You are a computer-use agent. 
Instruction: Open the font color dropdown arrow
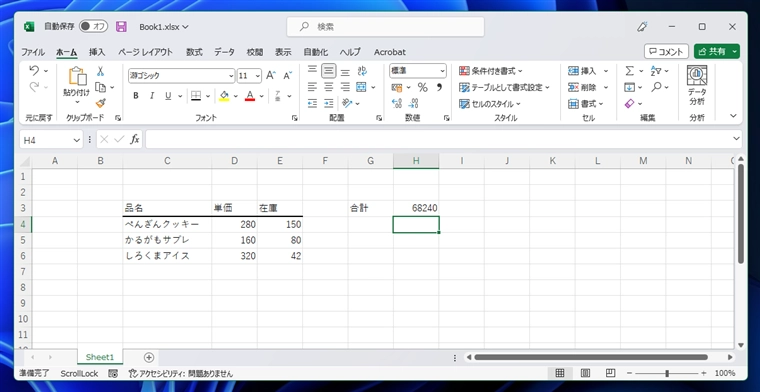(x=262, y=96)
